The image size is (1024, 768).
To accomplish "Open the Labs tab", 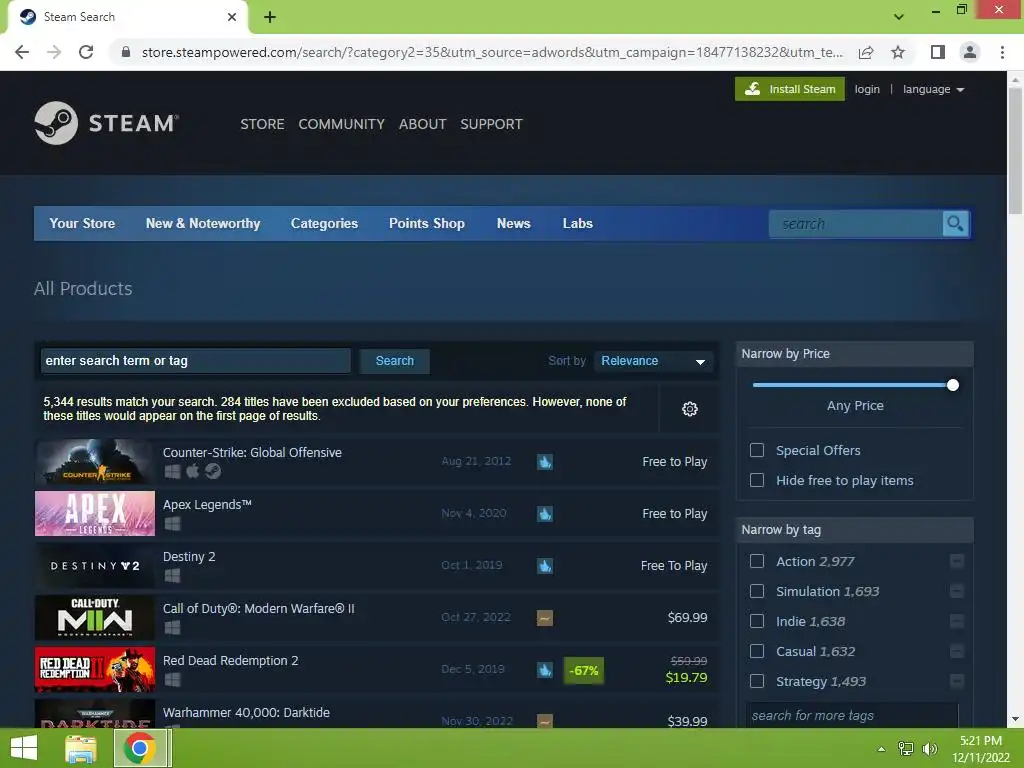I will pyautogui.click(x=578, y=223).
